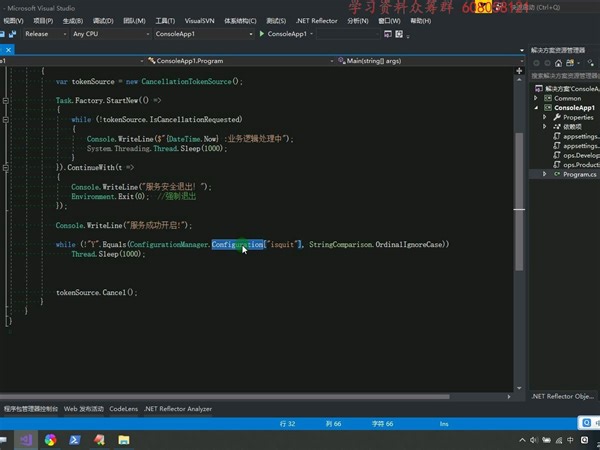Click the Forward arrow in Solution Explorer toolbar

point(547,63)
